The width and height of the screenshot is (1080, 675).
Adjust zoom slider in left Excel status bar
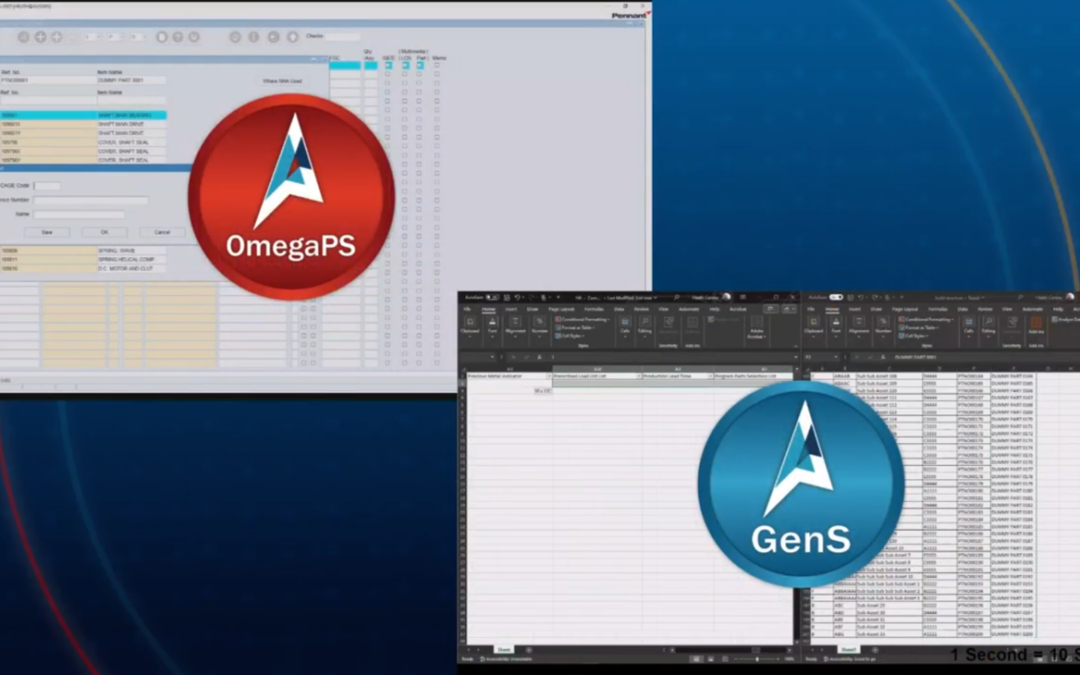[757, 659]
